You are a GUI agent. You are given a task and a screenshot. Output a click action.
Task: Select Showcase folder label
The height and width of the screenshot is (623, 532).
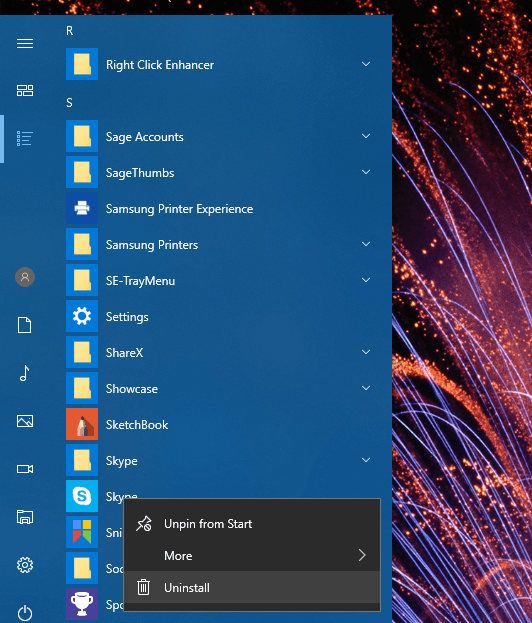(132, 389)
